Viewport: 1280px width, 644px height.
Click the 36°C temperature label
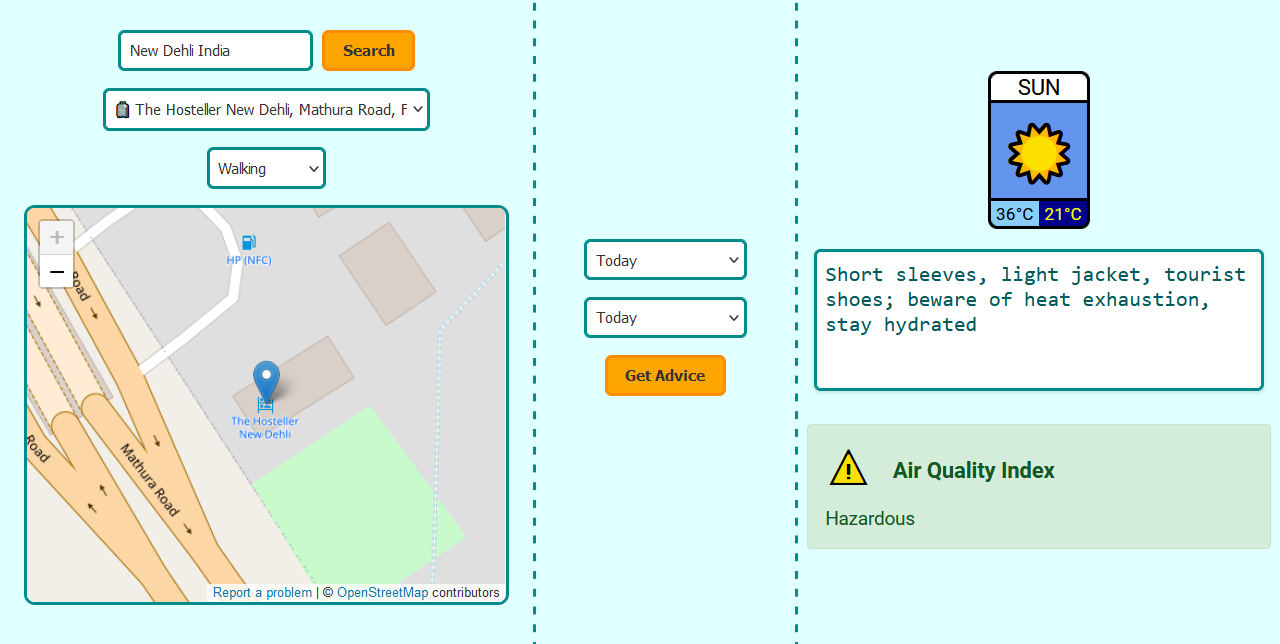click(x=1012, y=213)
